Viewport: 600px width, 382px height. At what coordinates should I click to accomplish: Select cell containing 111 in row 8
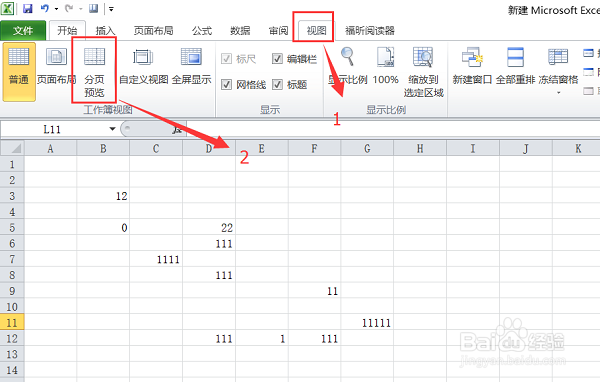coord(209,275)
